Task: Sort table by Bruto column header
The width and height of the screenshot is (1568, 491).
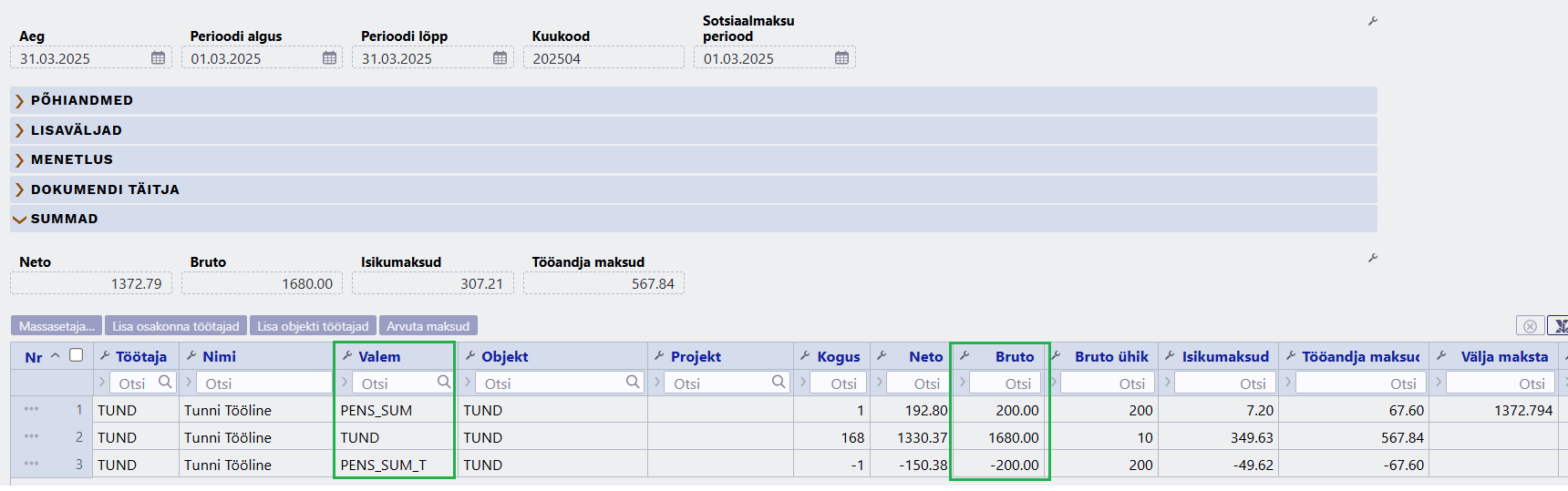Action: pos(1015,356)
